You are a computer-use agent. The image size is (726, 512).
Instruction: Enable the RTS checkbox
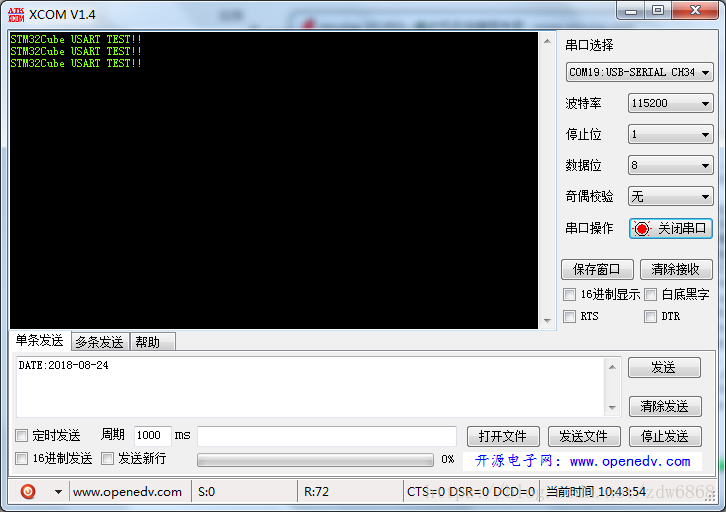(x=570, y=316)
